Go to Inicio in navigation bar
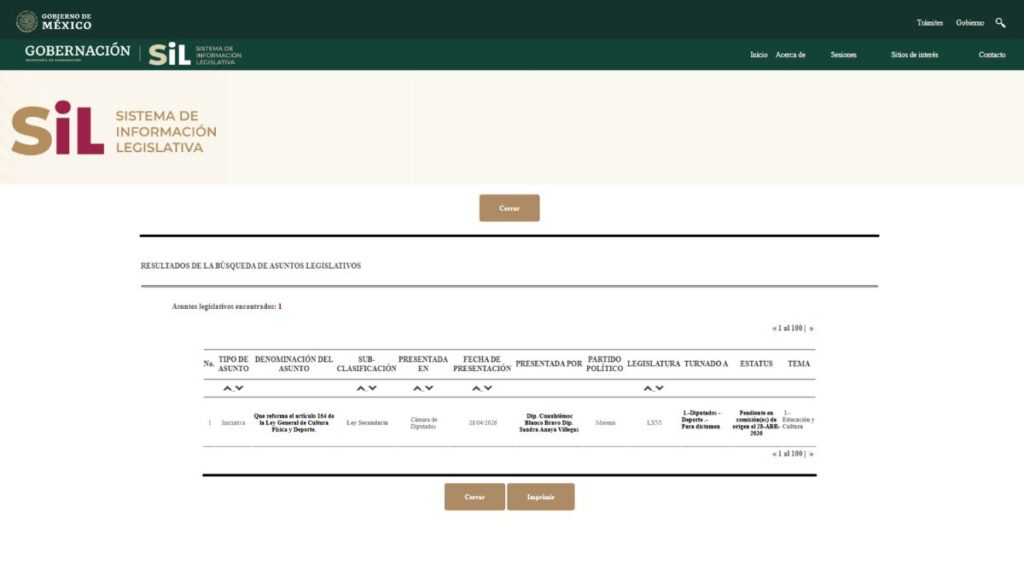Viewport: 1024px width, 576px height. click(758, 55)
